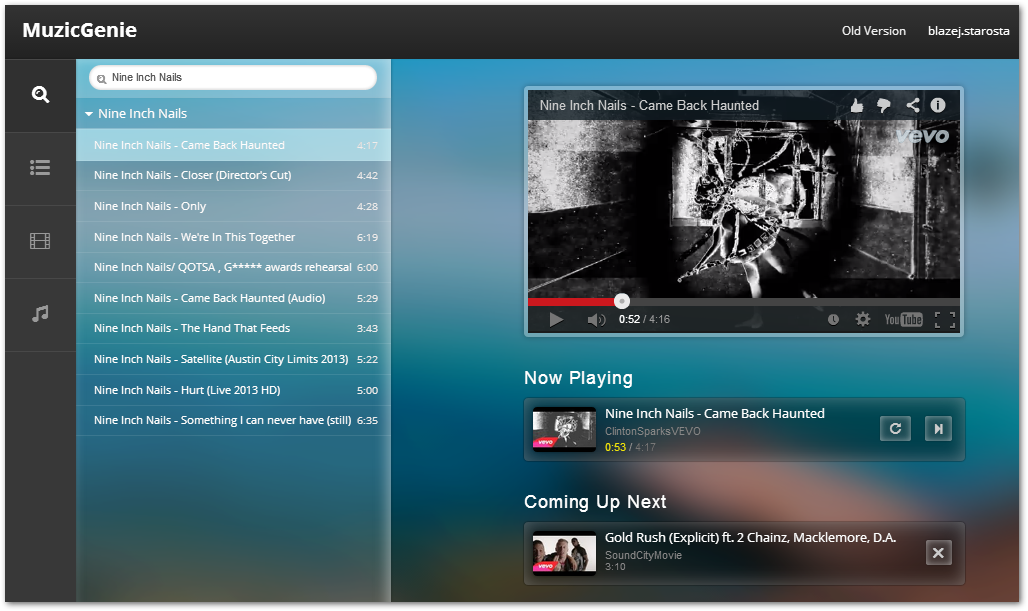Mute the video player volume

point(596,320)
